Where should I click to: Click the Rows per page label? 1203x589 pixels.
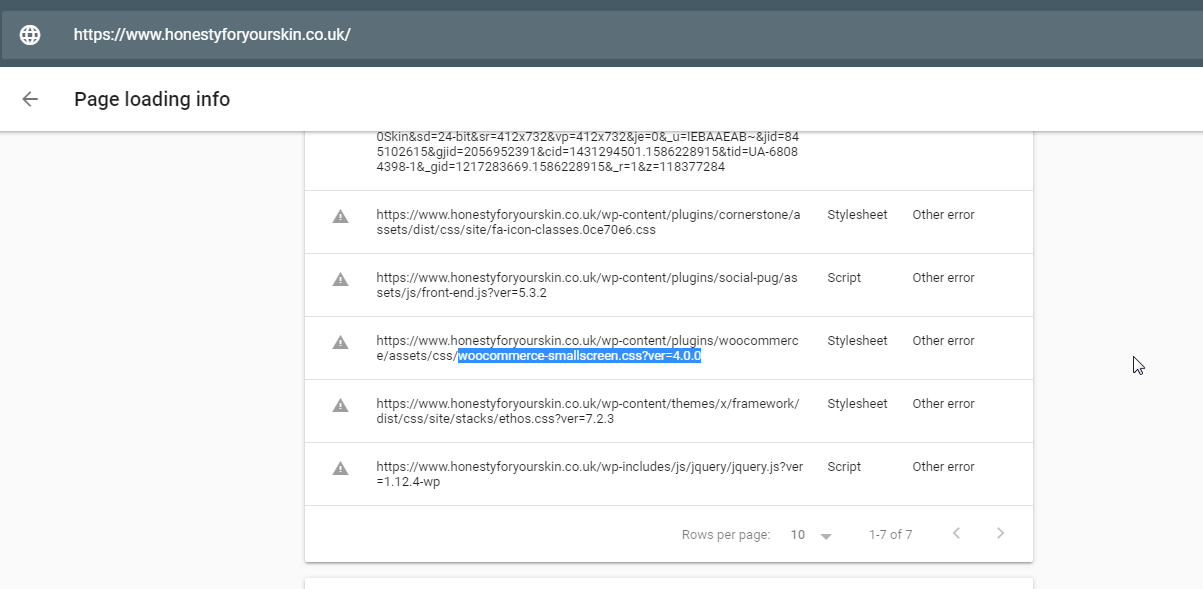pyautogui.click(x=726, y=535)
